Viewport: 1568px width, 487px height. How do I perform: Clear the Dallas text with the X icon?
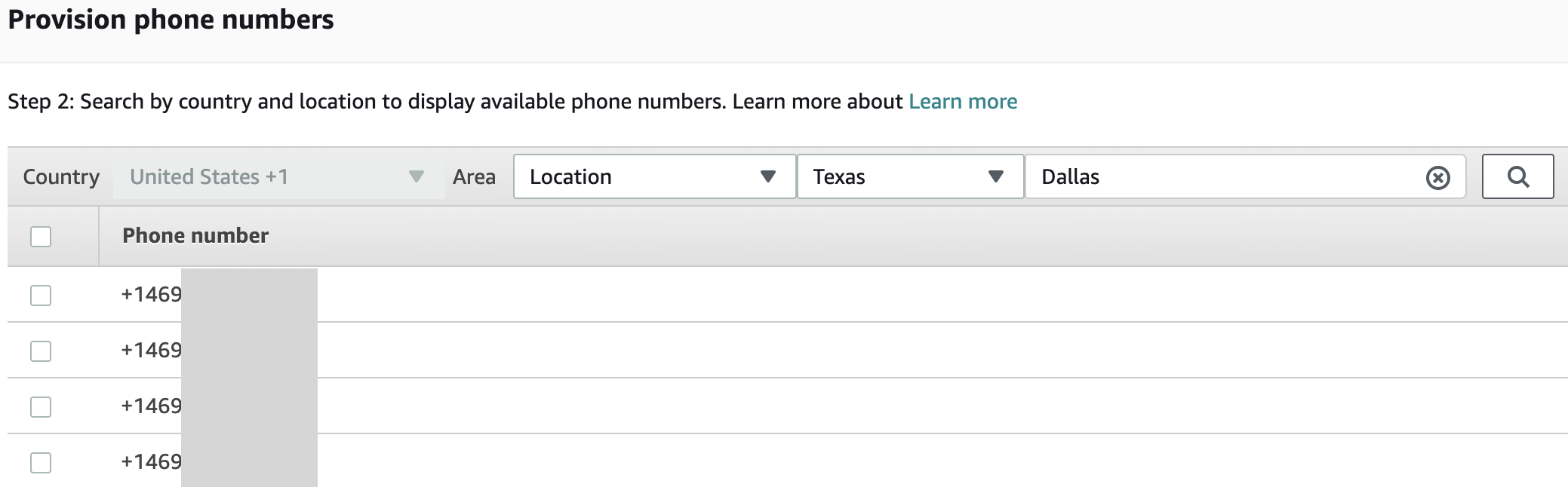point(1437,178)
